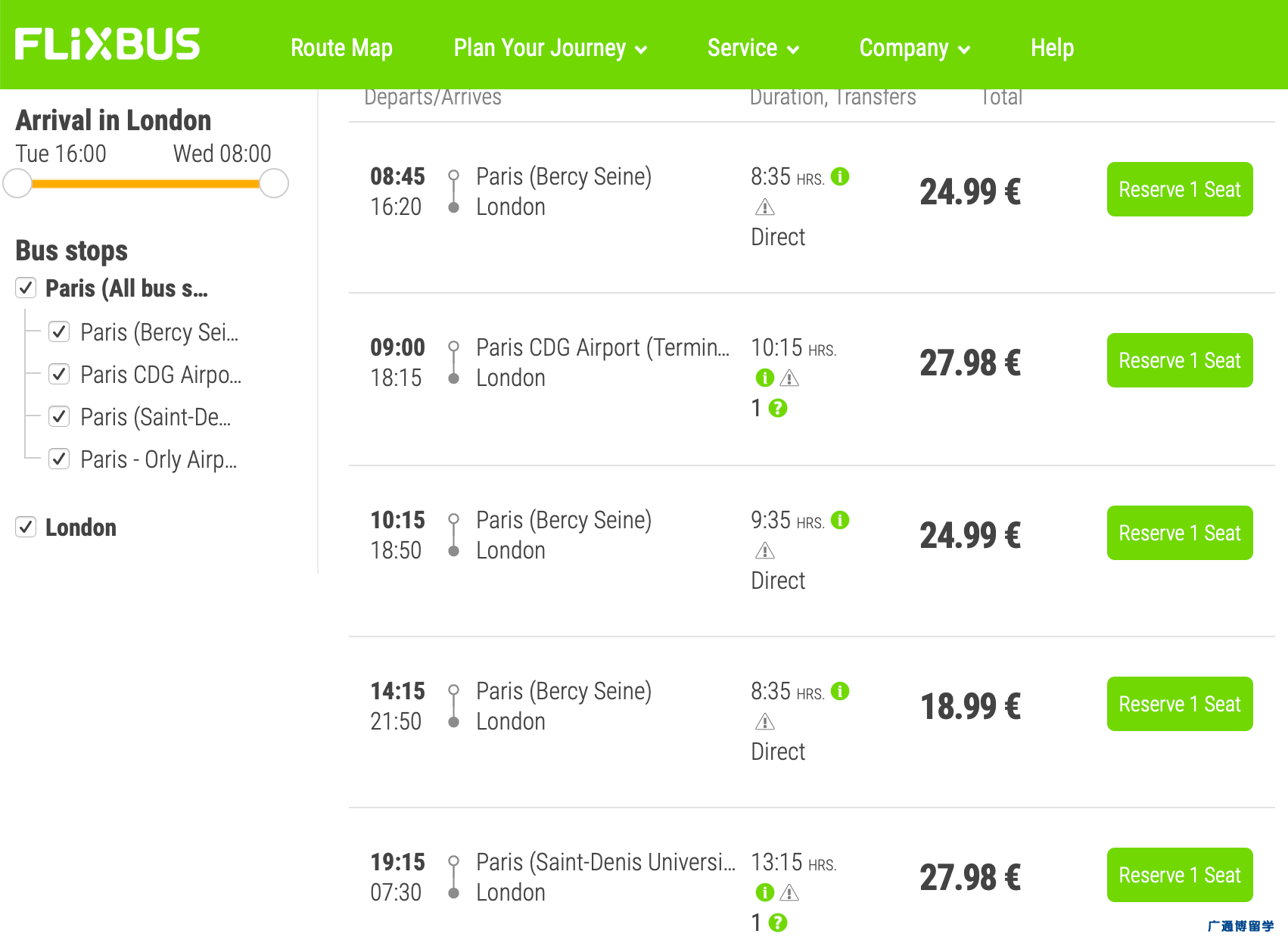Click the left arrival time slider handle
This screenshot has width=1288, height=943.
coord(17,183)
